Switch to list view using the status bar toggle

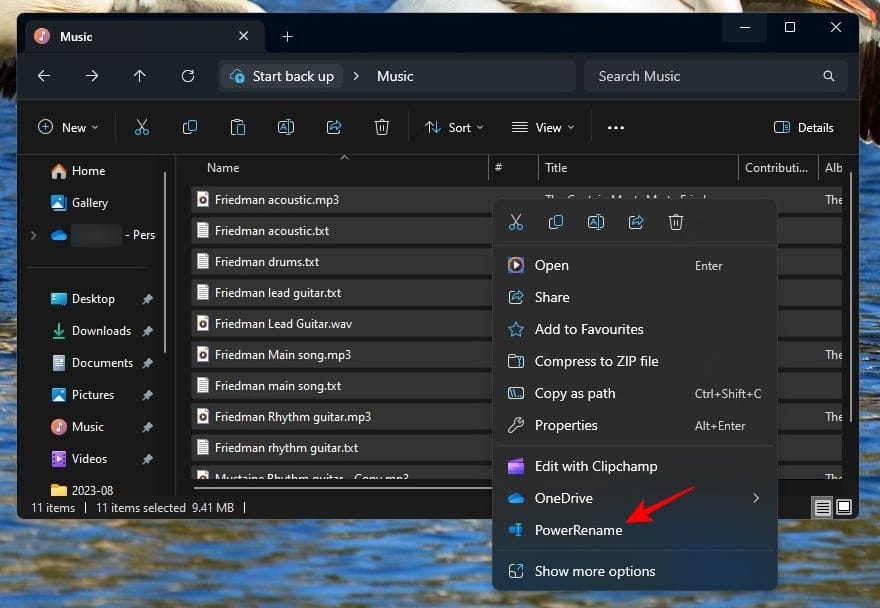[821, 507]
